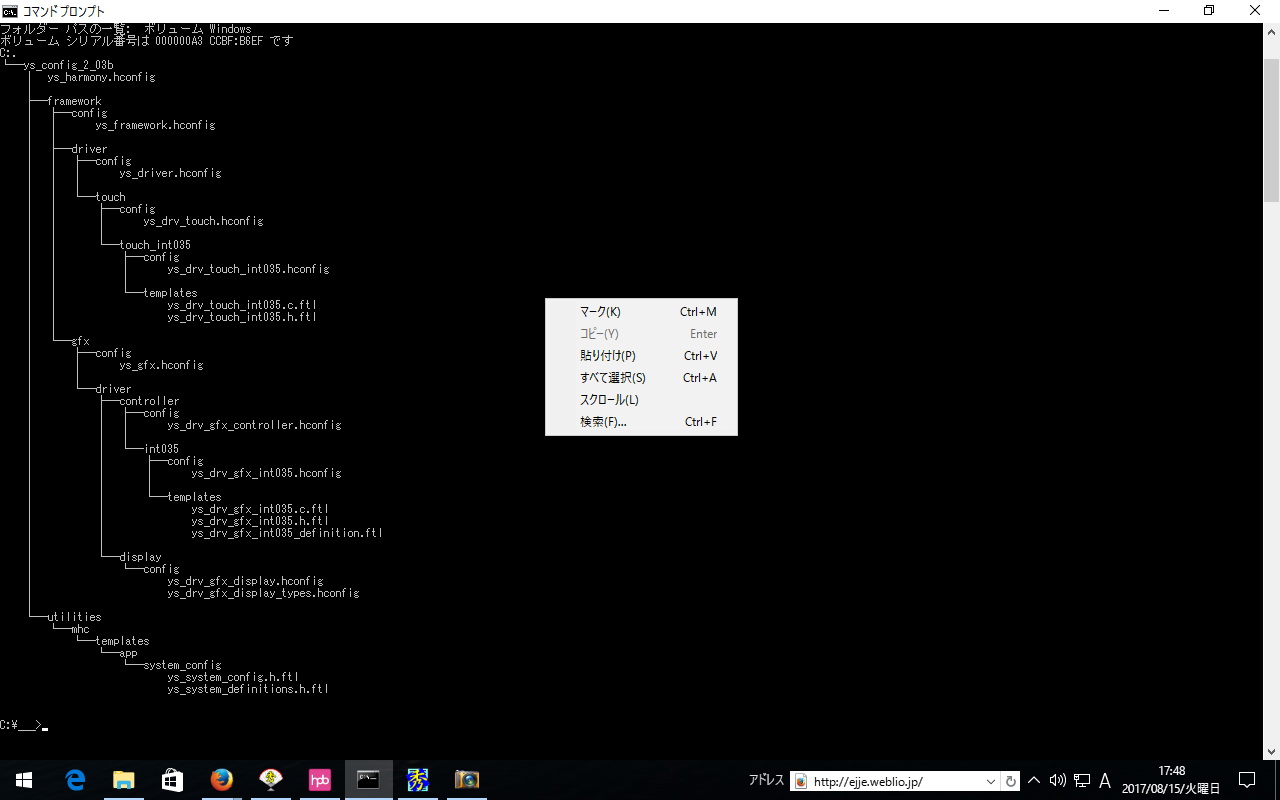Screen dimensions: 1280x800
Task: Open the Microsoft Store taskbar icon
Action: [x=172, y=780]
